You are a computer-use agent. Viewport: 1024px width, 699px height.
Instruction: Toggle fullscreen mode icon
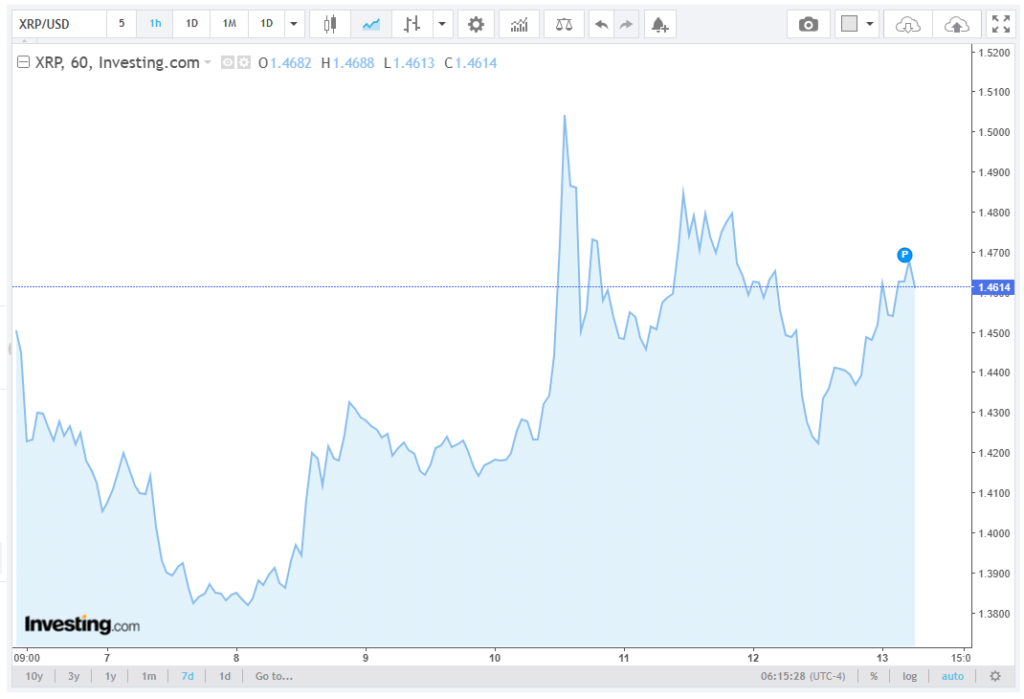tap(1000, 24)
